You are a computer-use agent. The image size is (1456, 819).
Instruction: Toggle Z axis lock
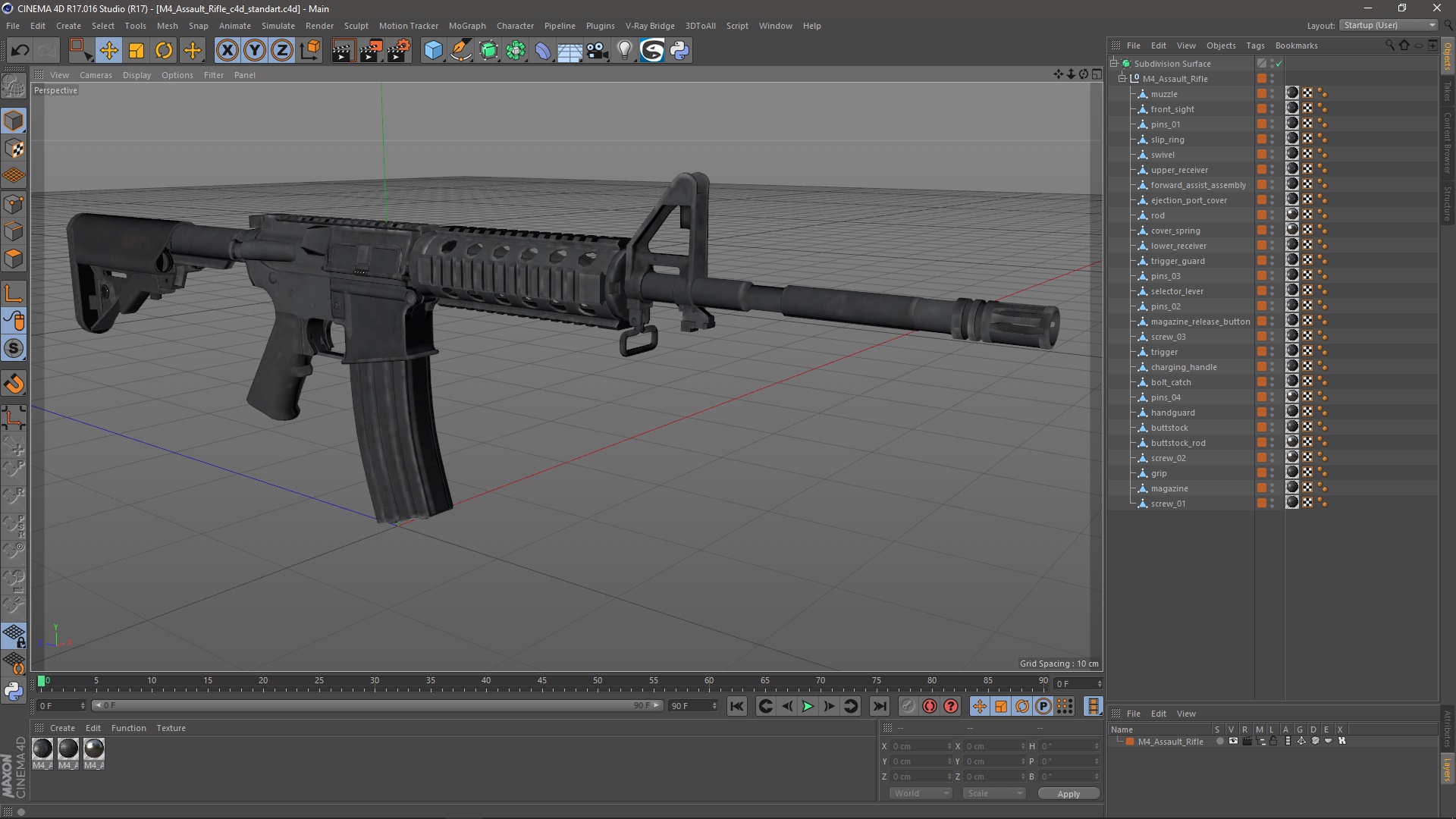282,51
